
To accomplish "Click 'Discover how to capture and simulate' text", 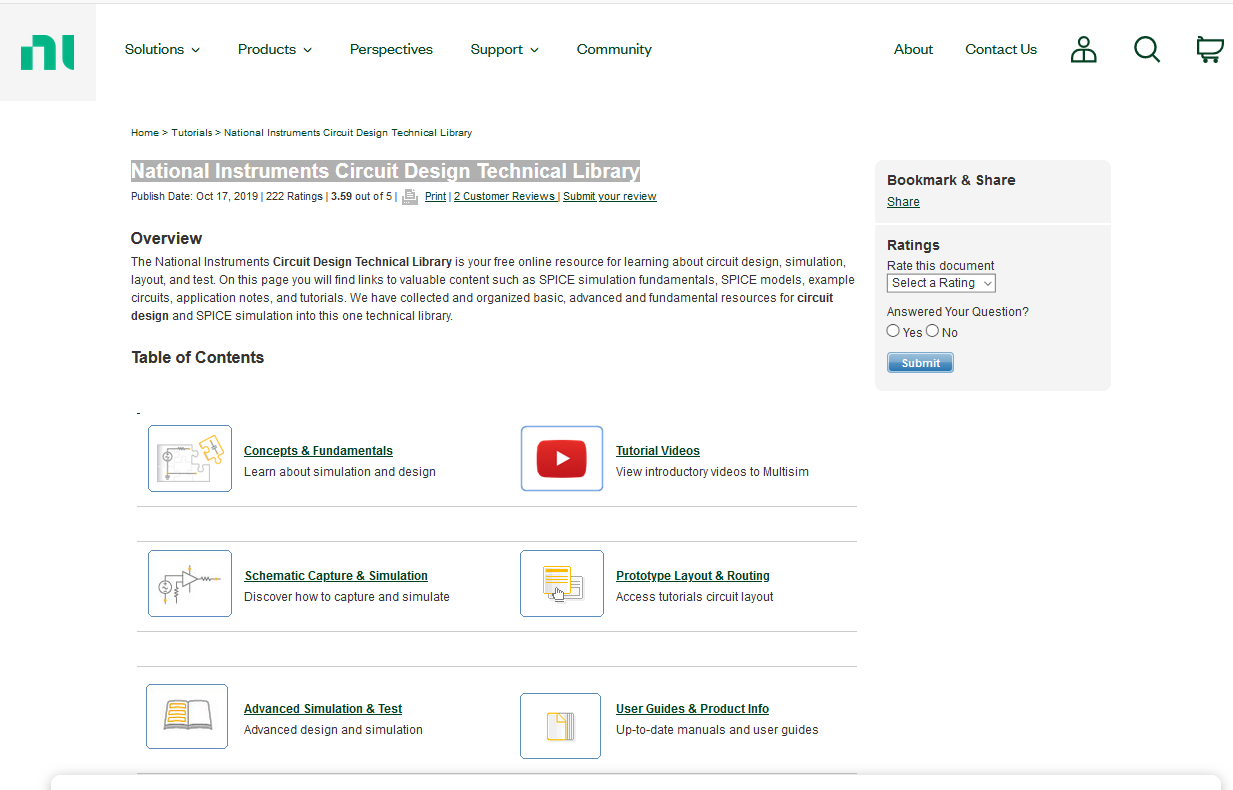I will pos(347,597).
